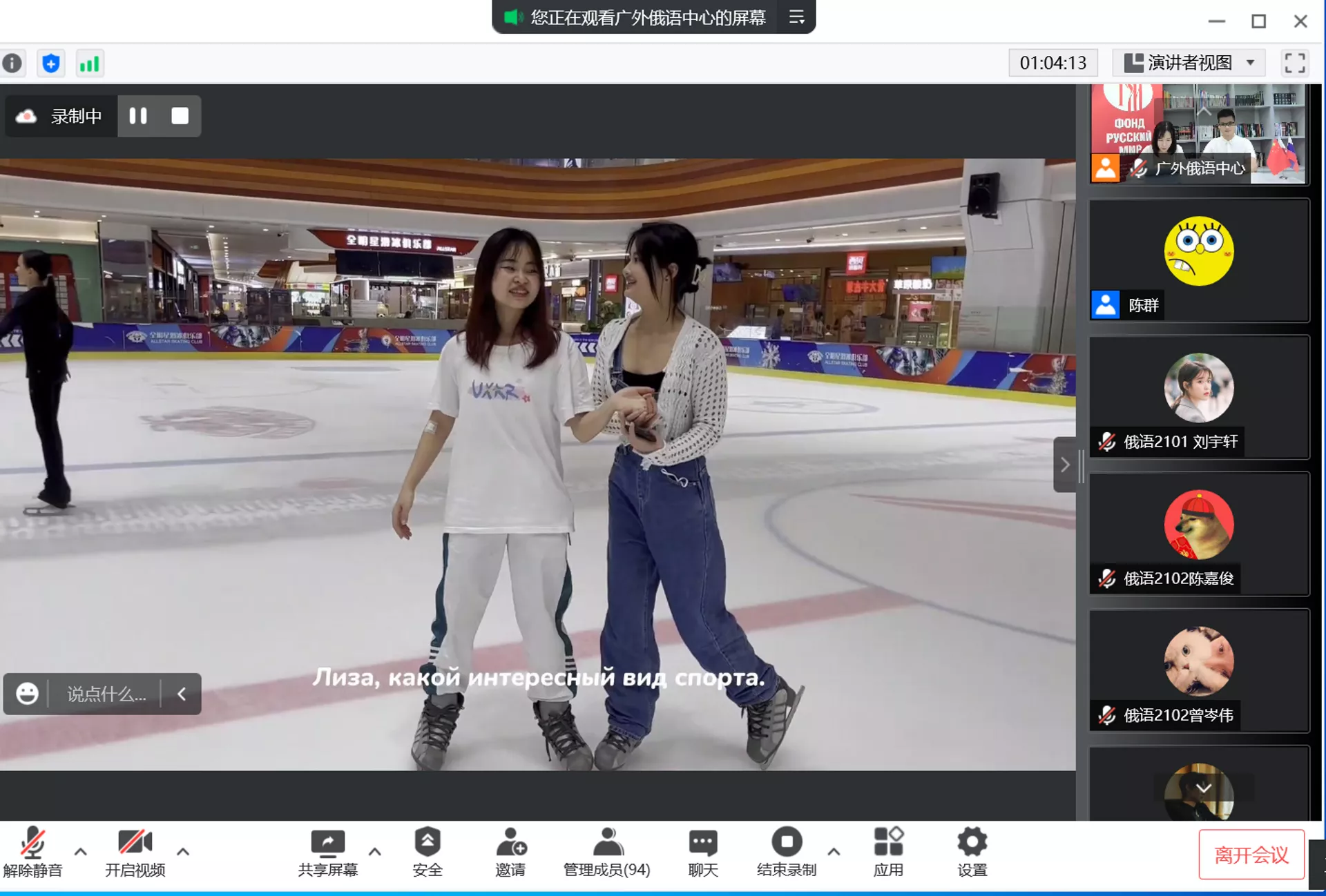This screenshot has height=896, width=1326.
Task: Open 设置 settings gear
Action: tap(972, 853)
